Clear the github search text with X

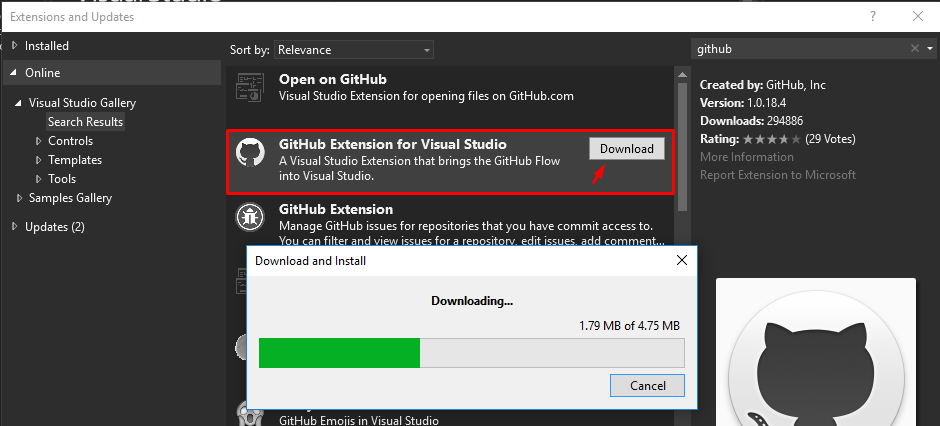point(915,48)
